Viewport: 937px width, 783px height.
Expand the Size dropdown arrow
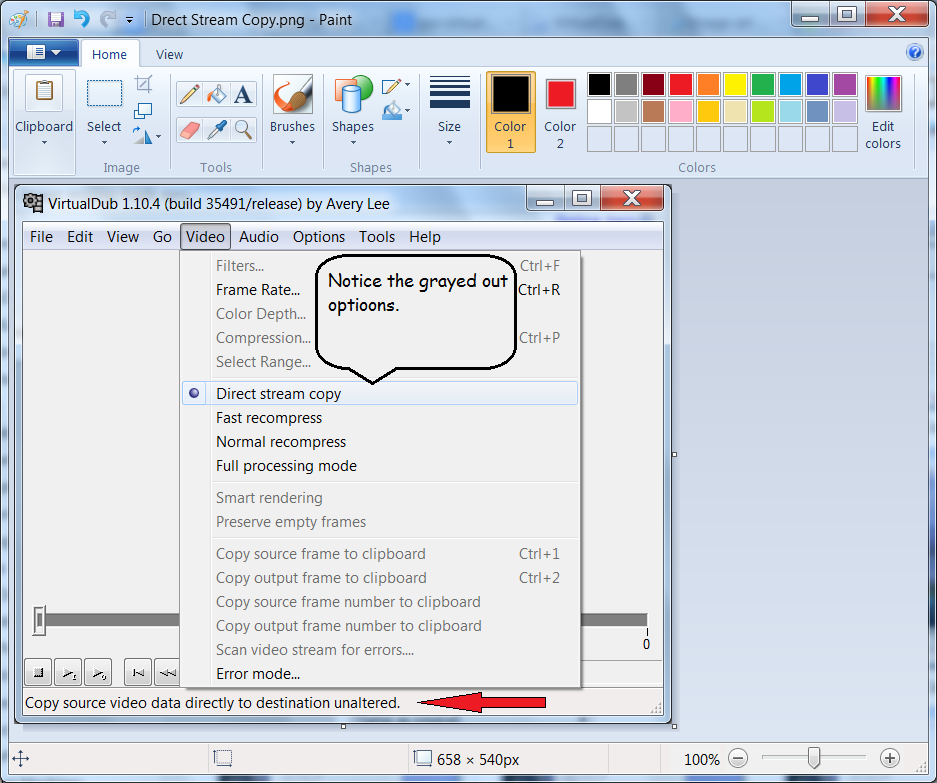pos(449,143)
